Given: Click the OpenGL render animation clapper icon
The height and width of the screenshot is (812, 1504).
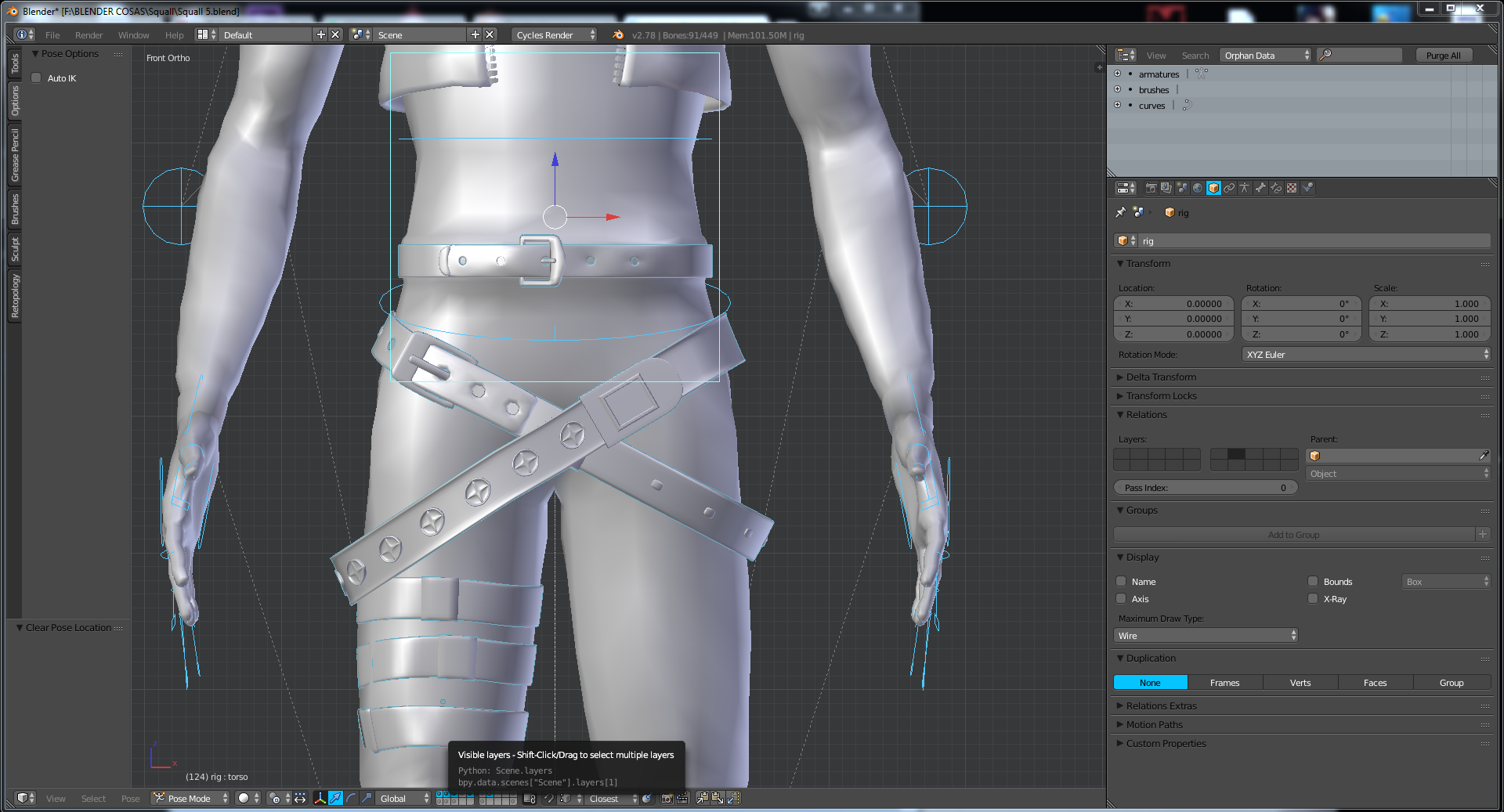Looking at the screenshot, I should coord(682,799).
